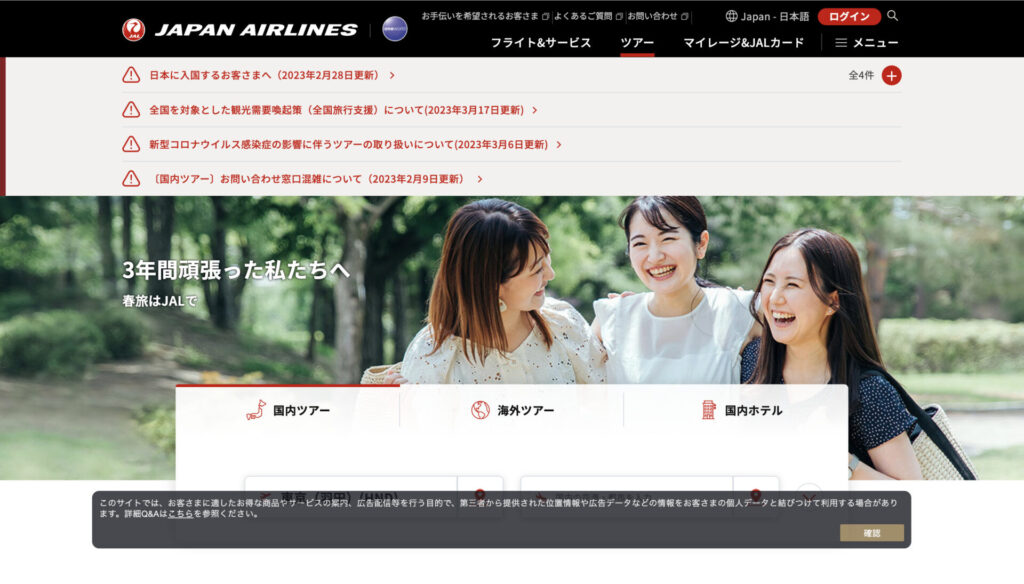Click hero subtitle 春旅はJALで

point(159,301)
